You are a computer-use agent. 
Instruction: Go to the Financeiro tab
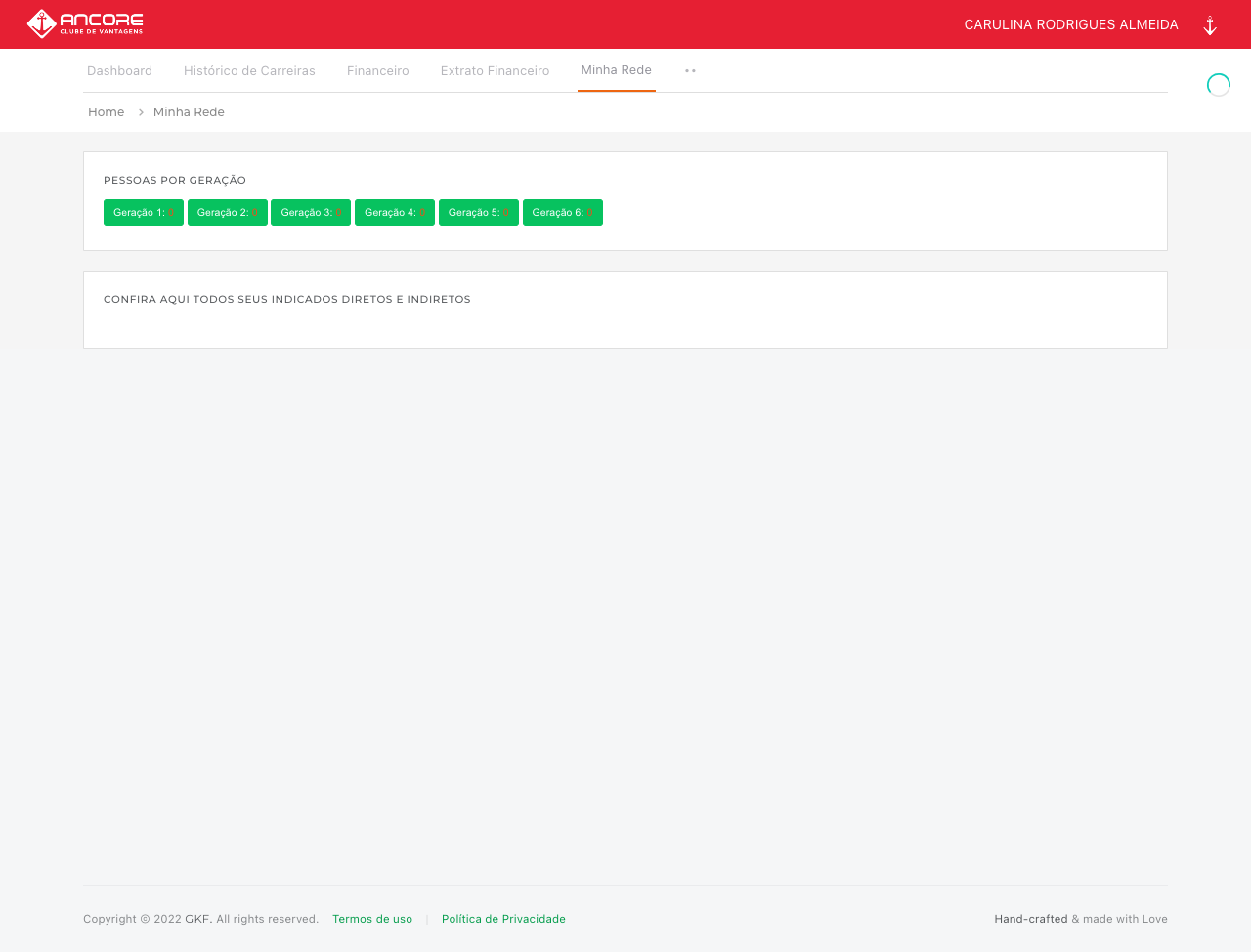(377, 71)
